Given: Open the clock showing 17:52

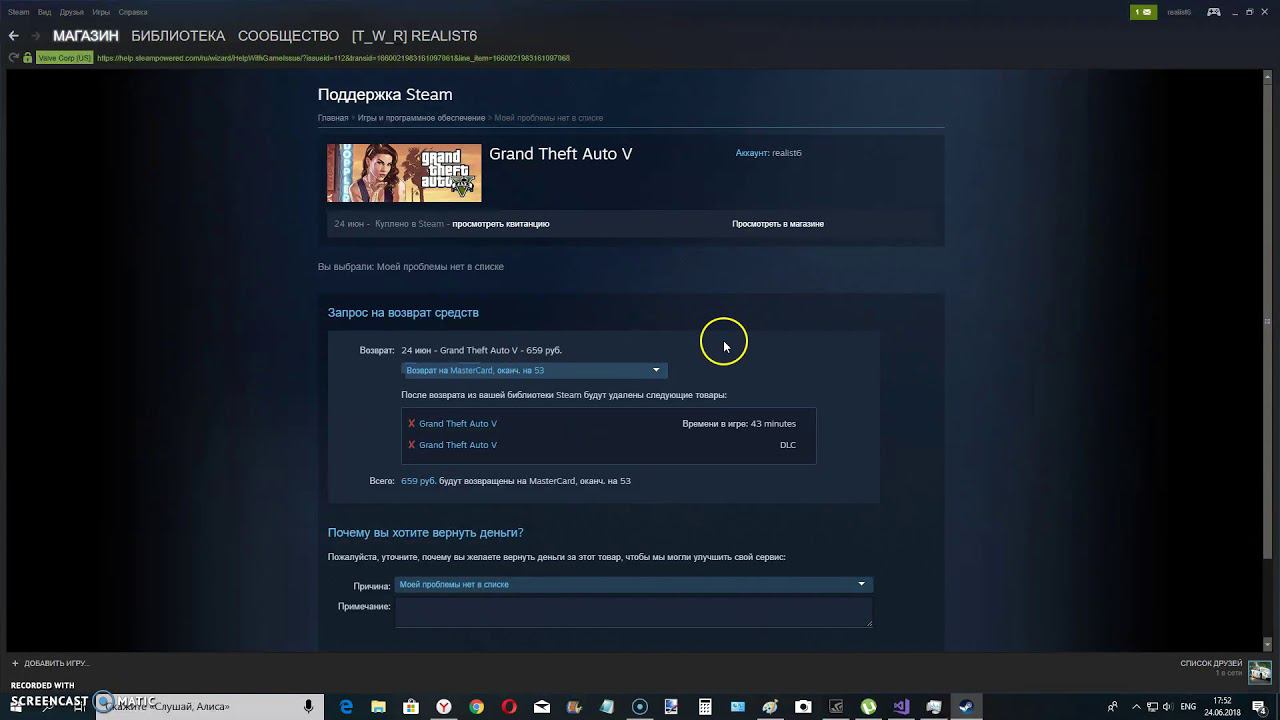Looking at the screenshot, I should click(1222, 706).
